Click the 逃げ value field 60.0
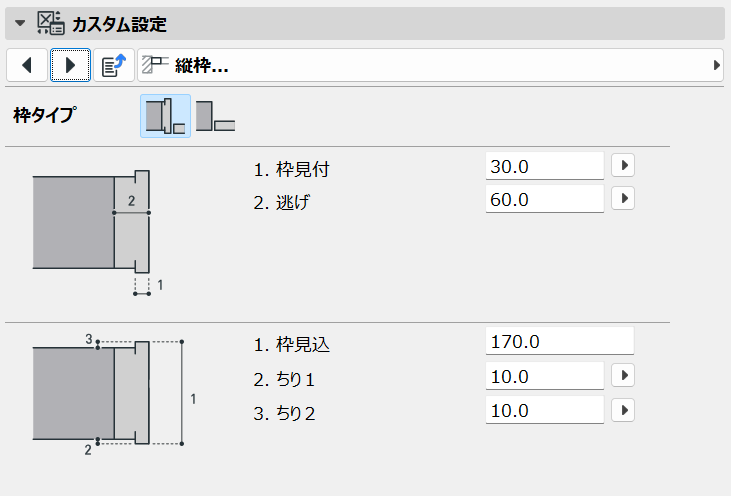The width and height of the screenshot is (731, 496). (545, 199)
